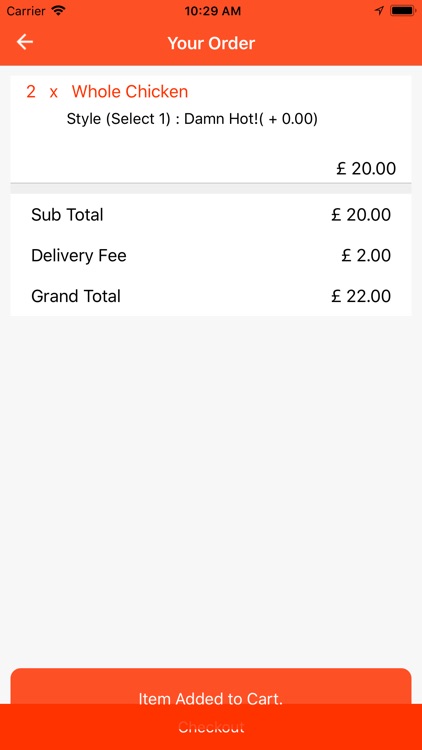Click the Wi-Fi status icon
Image resolution: width=422 pixels, height=750 pixels.
(x=59, y=11)
